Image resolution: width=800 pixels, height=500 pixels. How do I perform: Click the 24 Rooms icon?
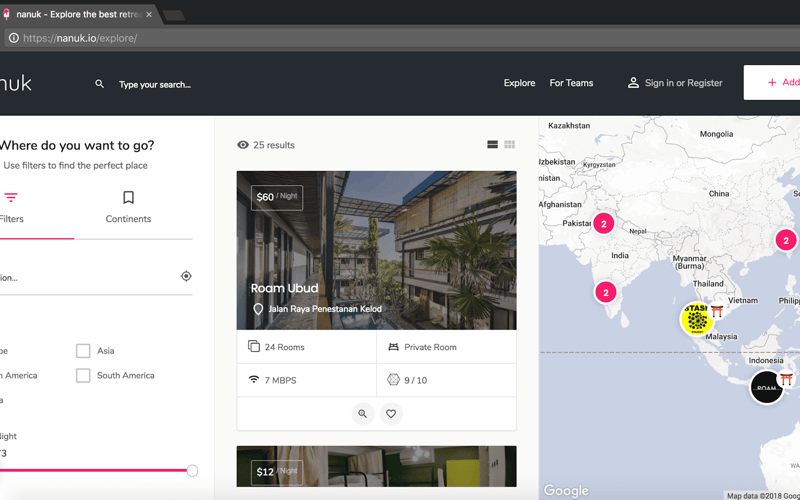pos(254,346)
